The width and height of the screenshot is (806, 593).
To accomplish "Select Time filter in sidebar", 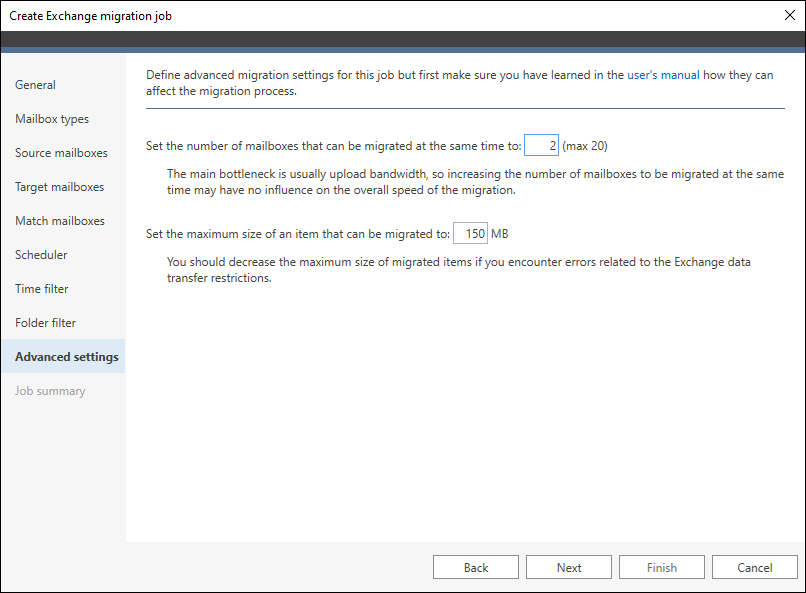I will click(x=42, y=288).
